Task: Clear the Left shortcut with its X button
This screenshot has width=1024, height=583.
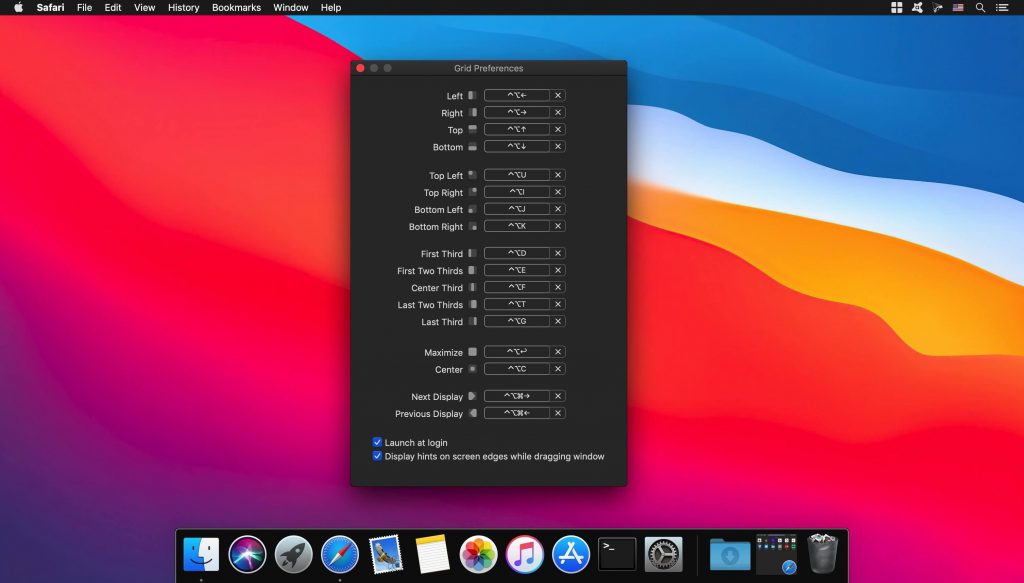Action: point(558,96)
